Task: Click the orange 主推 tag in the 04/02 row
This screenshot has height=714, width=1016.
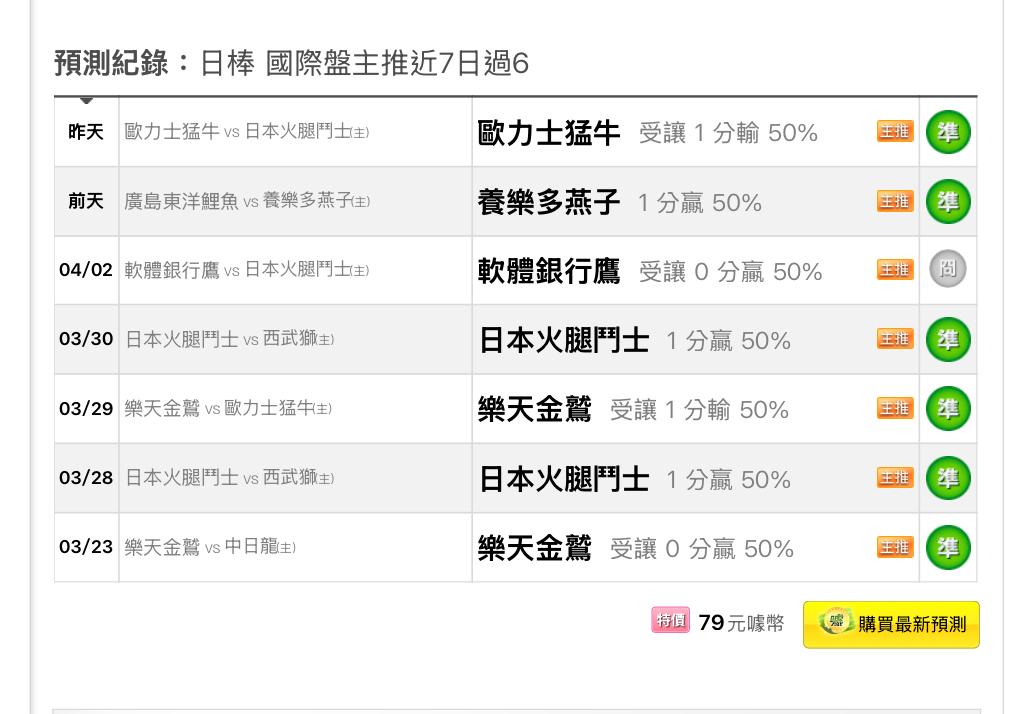Action: coord(895,270)
